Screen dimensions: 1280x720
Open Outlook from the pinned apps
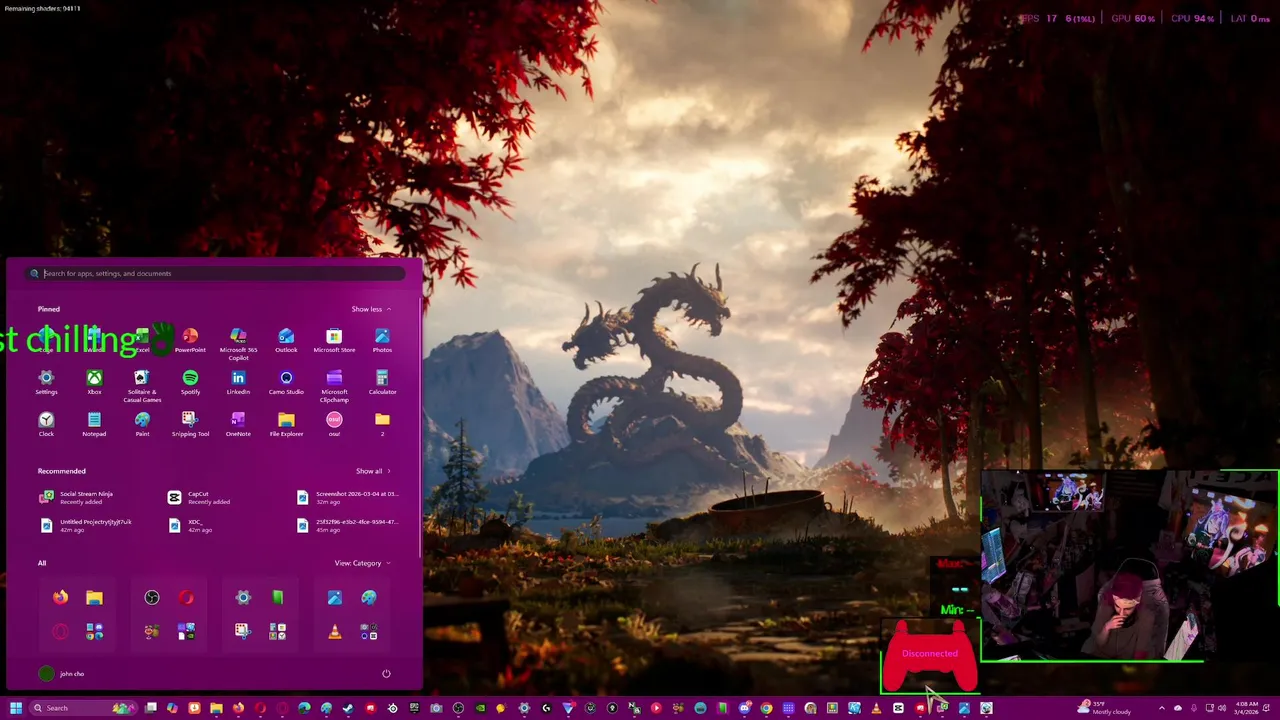(x=286, y=340)
